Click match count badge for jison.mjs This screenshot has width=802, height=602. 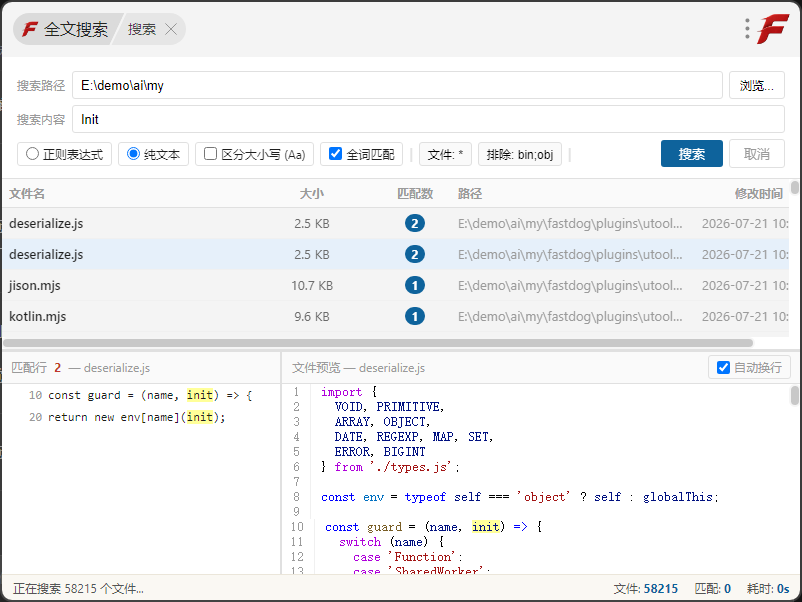coord(415,285)
